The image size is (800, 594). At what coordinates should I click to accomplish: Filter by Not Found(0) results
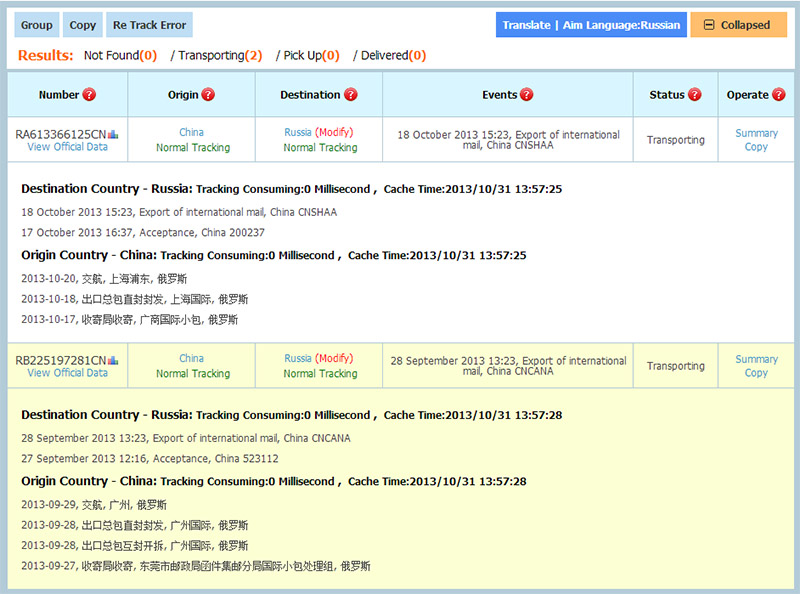pyautogui.click(x=120, y=55)
